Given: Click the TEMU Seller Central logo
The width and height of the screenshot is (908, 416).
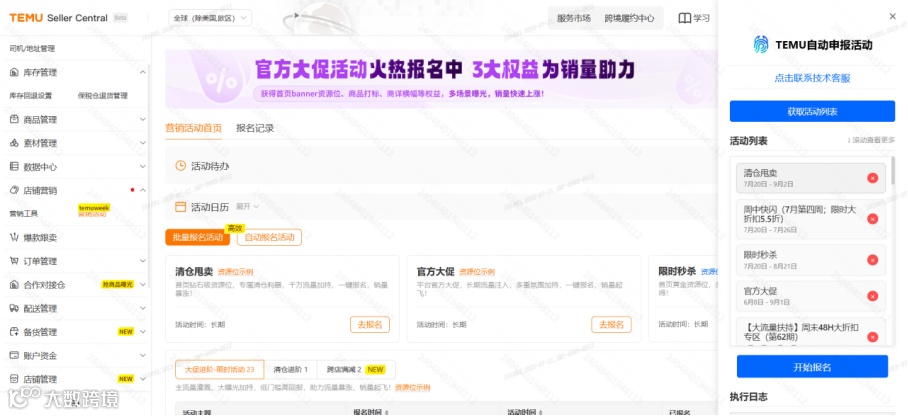Looking at the screenshot, I should (58, 18).
